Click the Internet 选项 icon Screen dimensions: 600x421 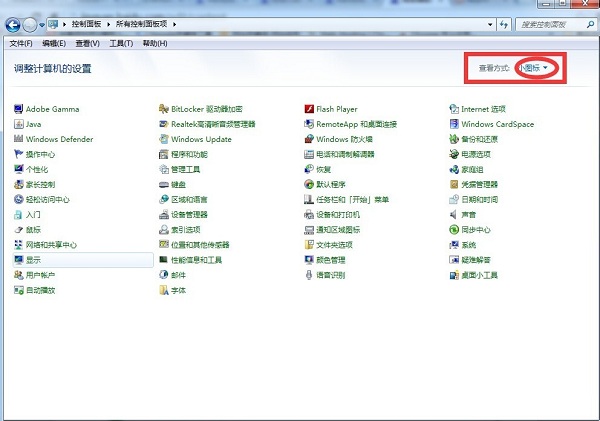(x=454, y=109)
